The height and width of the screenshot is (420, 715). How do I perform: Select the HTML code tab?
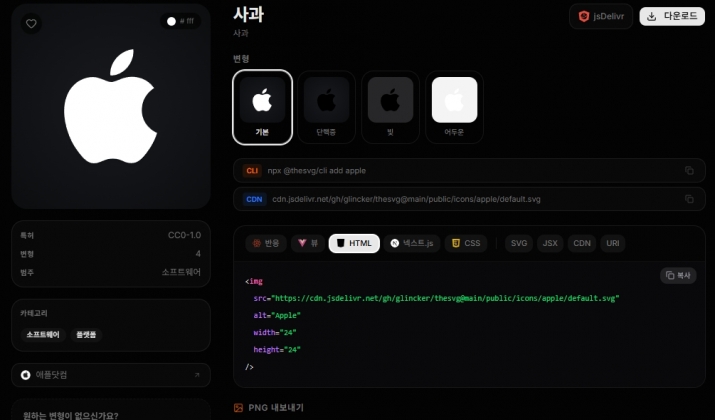tap(354, 243)
